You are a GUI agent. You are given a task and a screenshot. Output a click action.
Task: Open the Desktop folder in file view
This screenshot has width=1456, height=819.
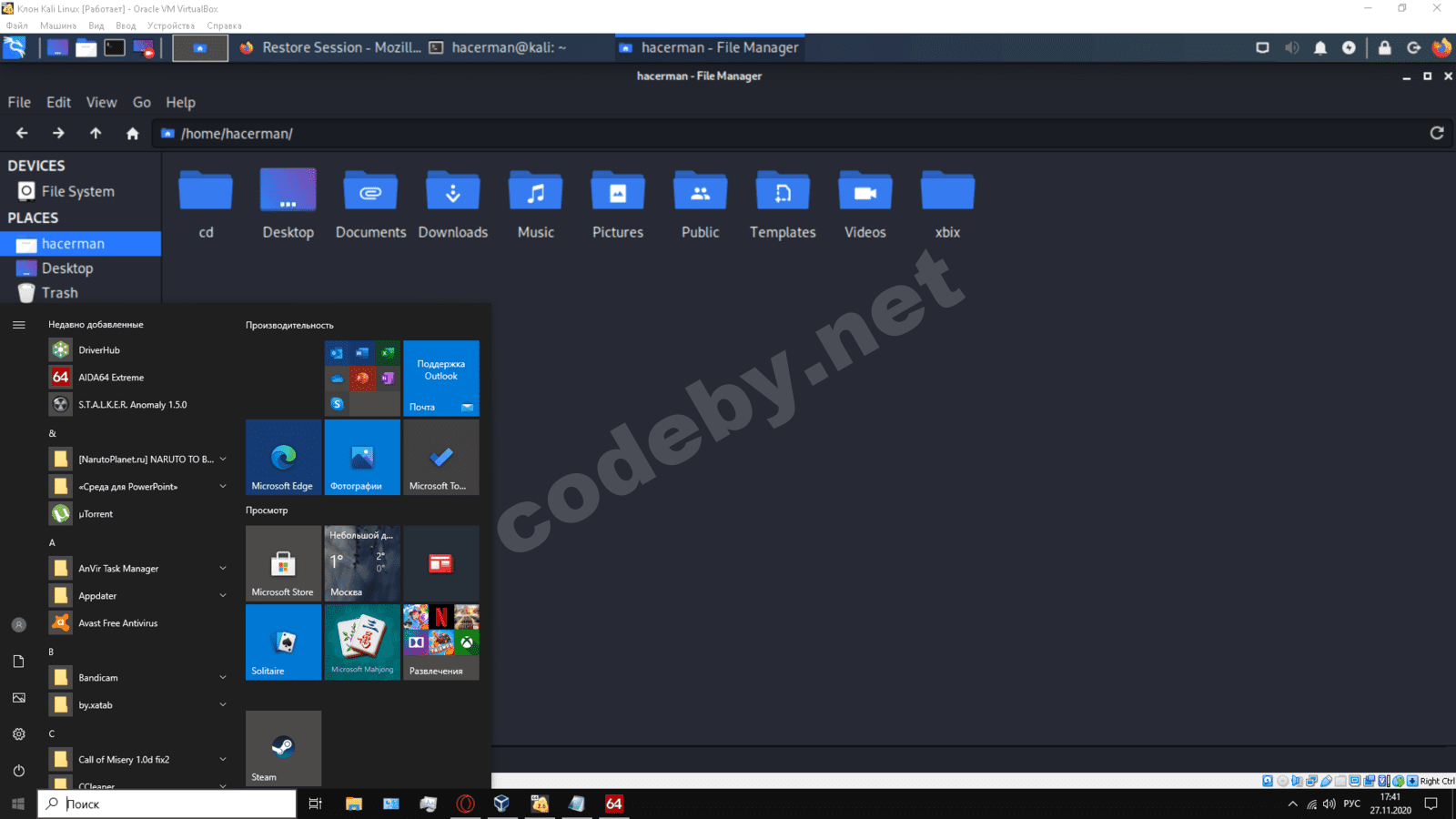[288, 205]
